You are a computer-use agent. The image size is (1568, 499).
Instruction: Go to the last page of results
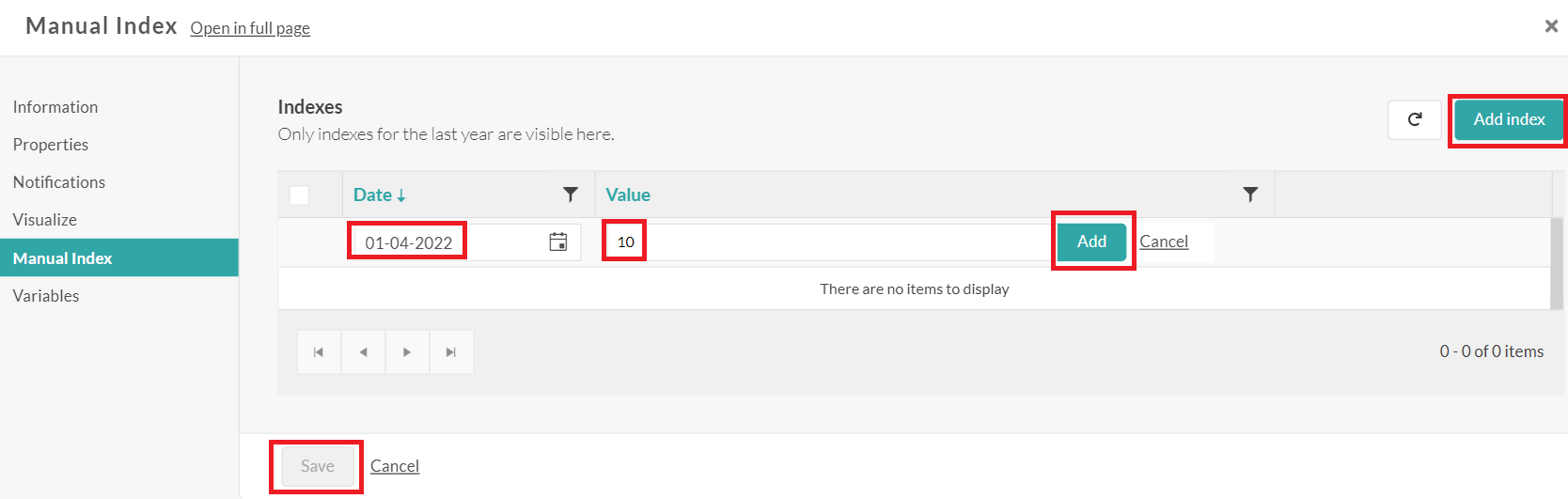tap(451, 352)
